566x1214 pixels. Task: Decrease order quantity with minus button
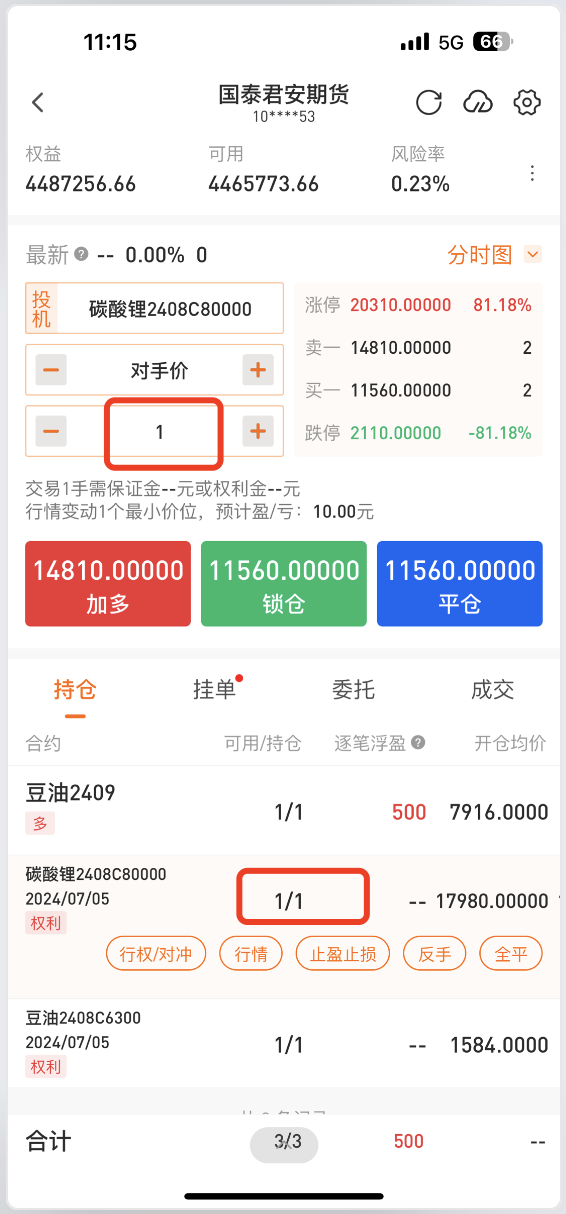coord(52,432)
